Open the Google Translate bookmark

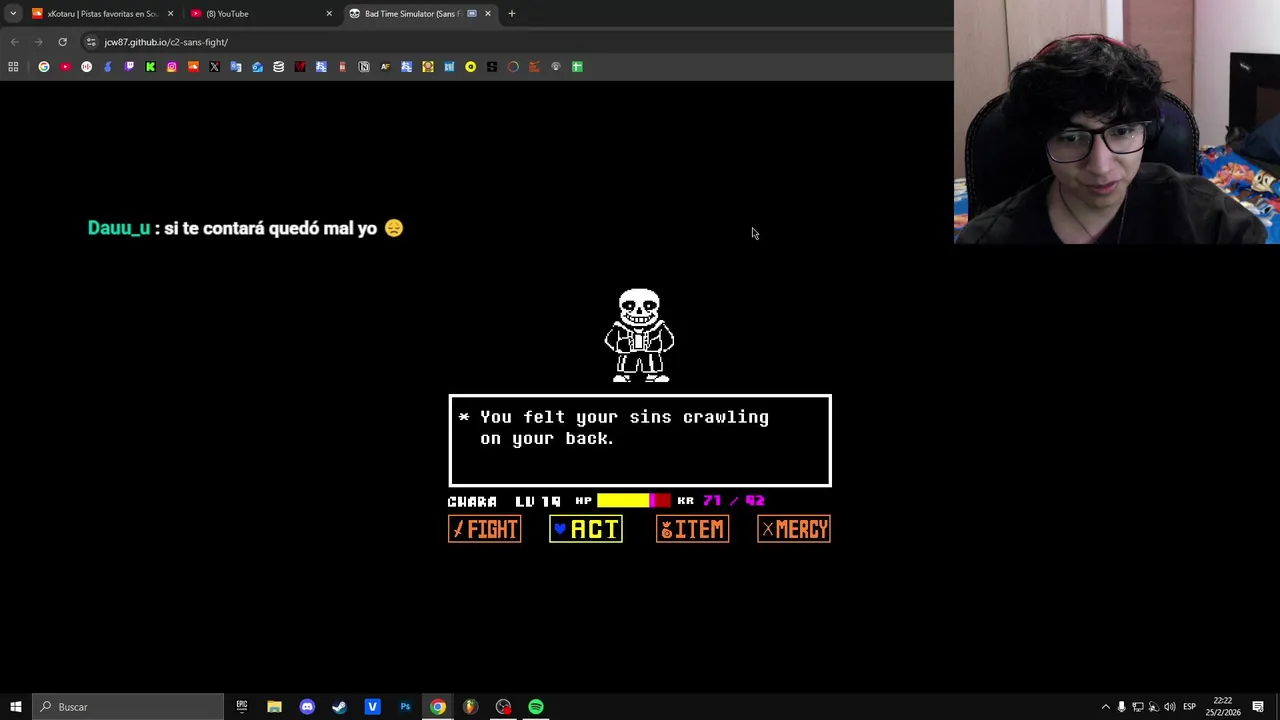pos(236,67)
